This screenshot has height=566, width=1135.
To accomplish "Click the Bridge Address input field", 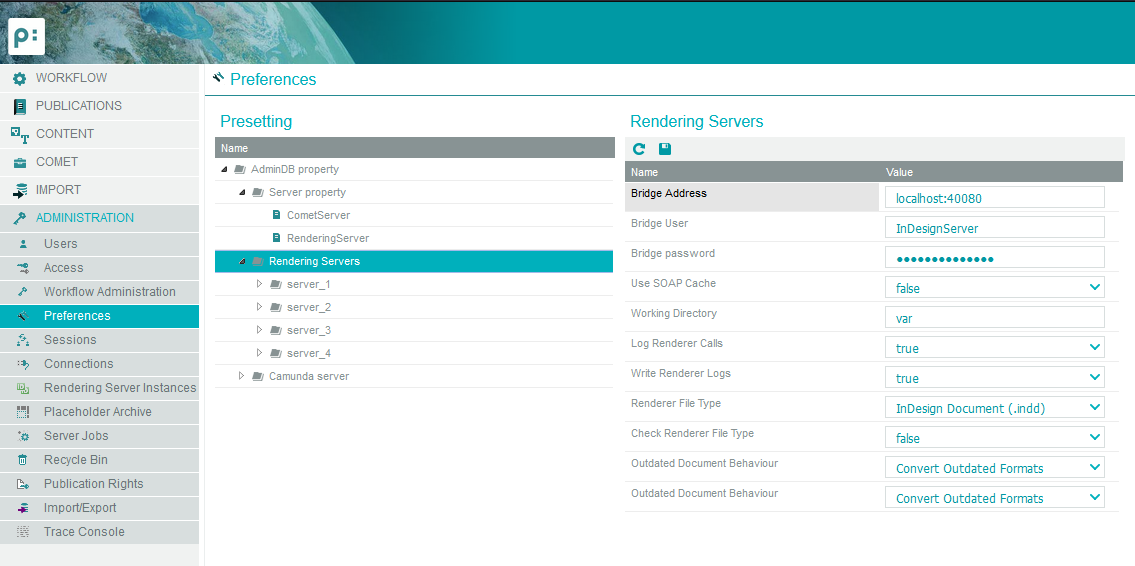I will click(994, 198).
